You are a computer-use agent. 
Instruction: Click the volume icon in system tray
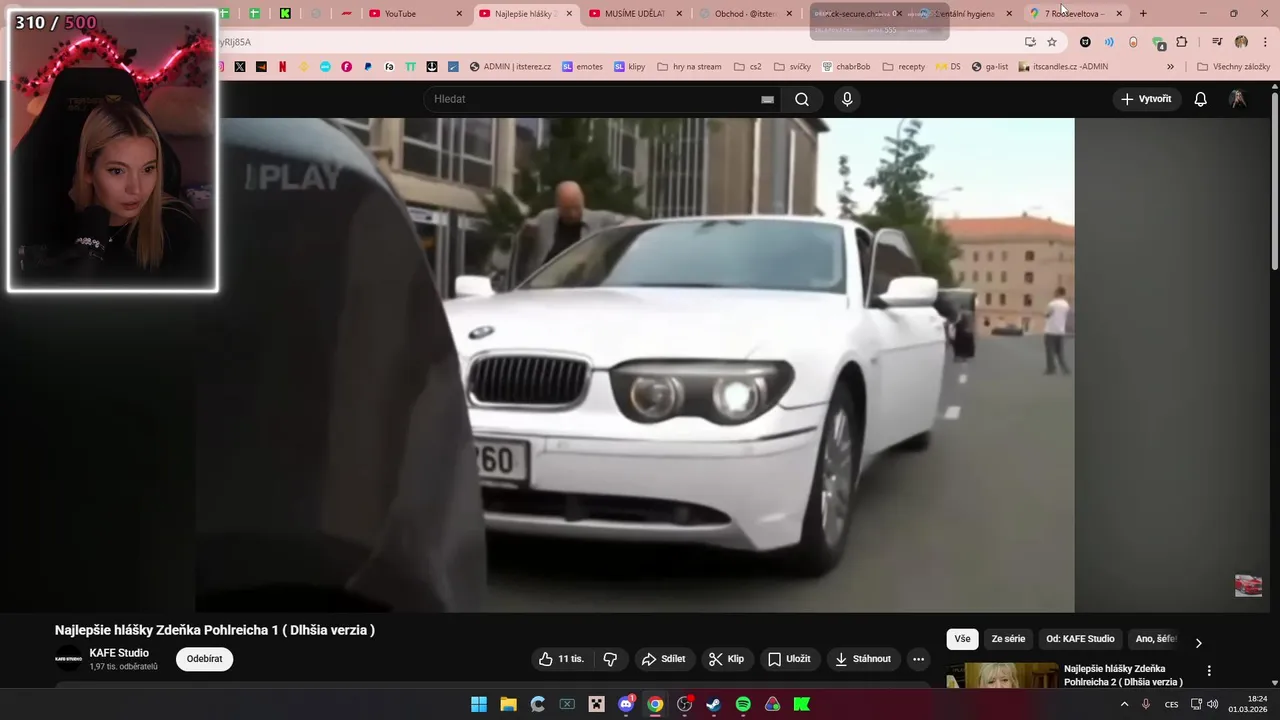(1213, 704)
